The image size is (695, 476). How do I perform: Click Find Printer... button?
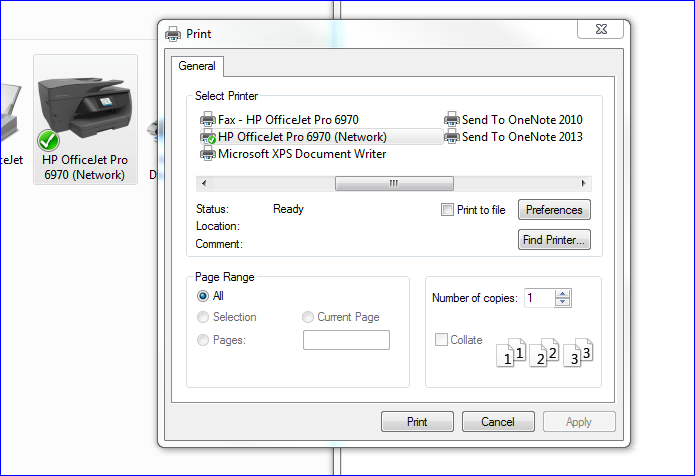554,240
